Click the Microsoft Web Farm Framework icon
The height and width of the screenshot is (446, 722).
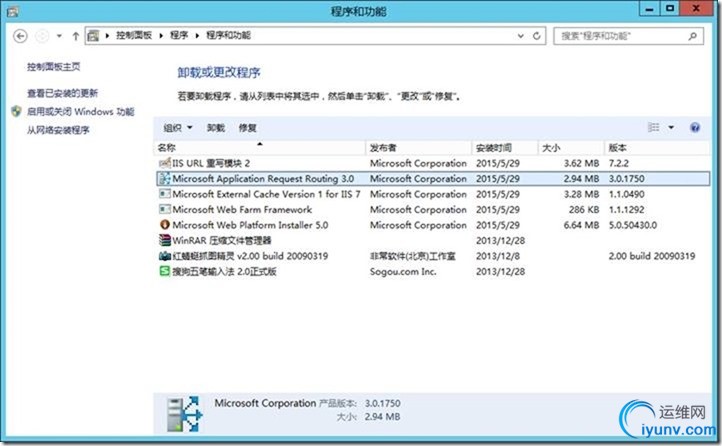(x=164, y=209)
